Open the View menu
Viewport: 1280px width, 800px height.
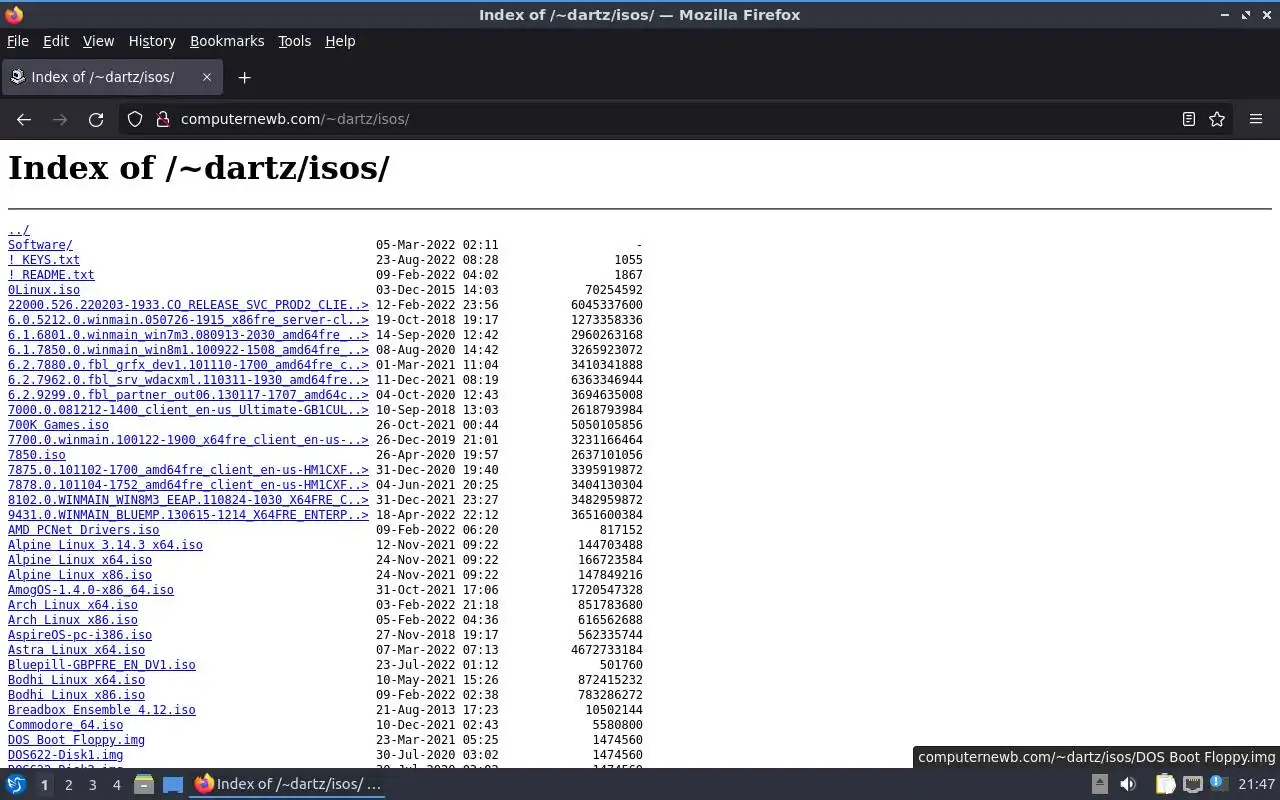(x=98, y=41)
